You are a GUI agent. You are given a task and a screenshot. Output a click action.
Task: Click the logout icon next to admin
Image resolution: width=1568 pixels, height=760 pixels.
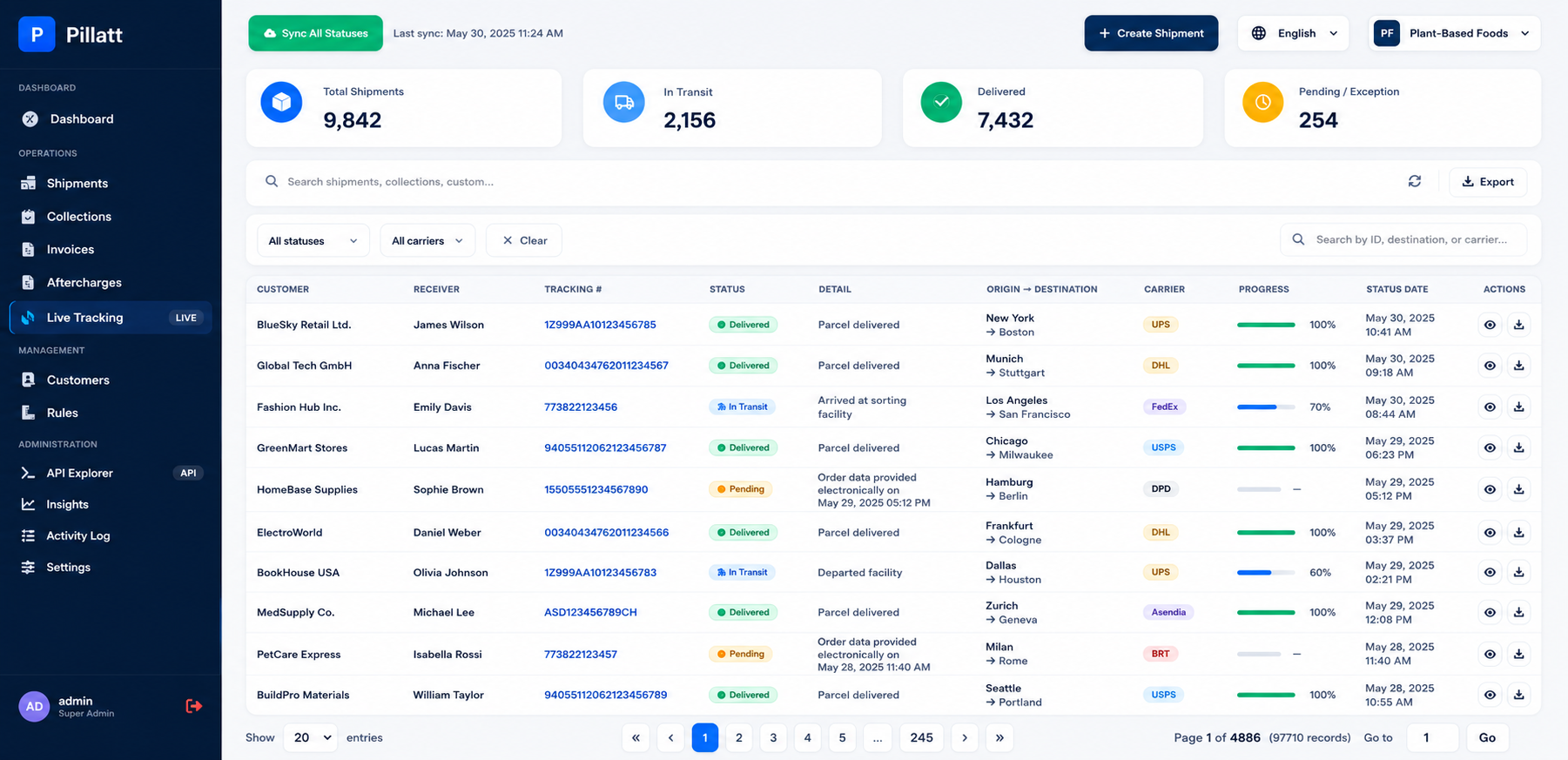pos(193,706)
